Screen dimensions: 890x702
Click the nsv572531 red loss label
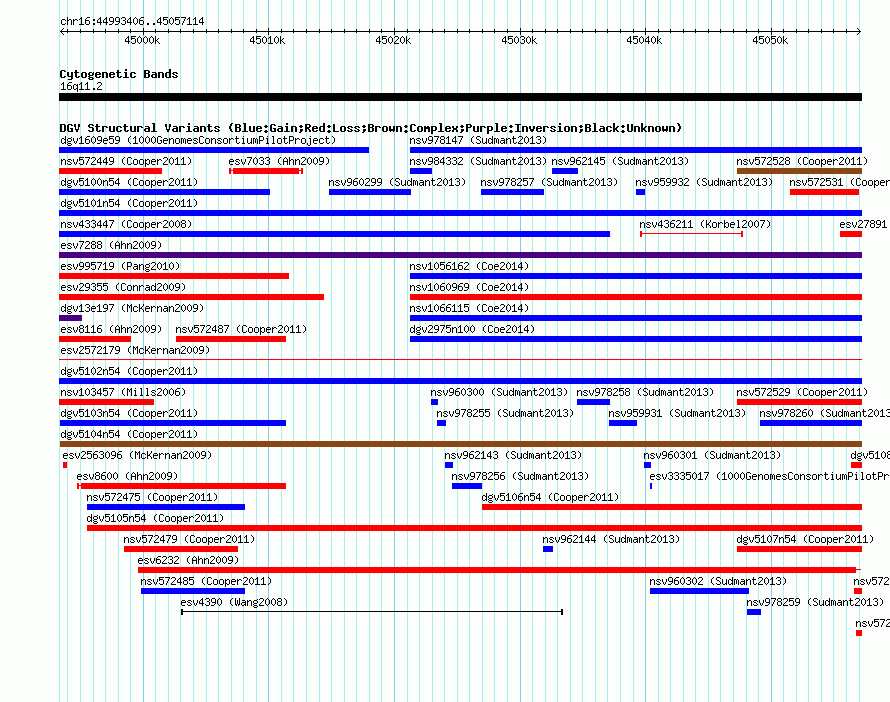tap(839, 182)
